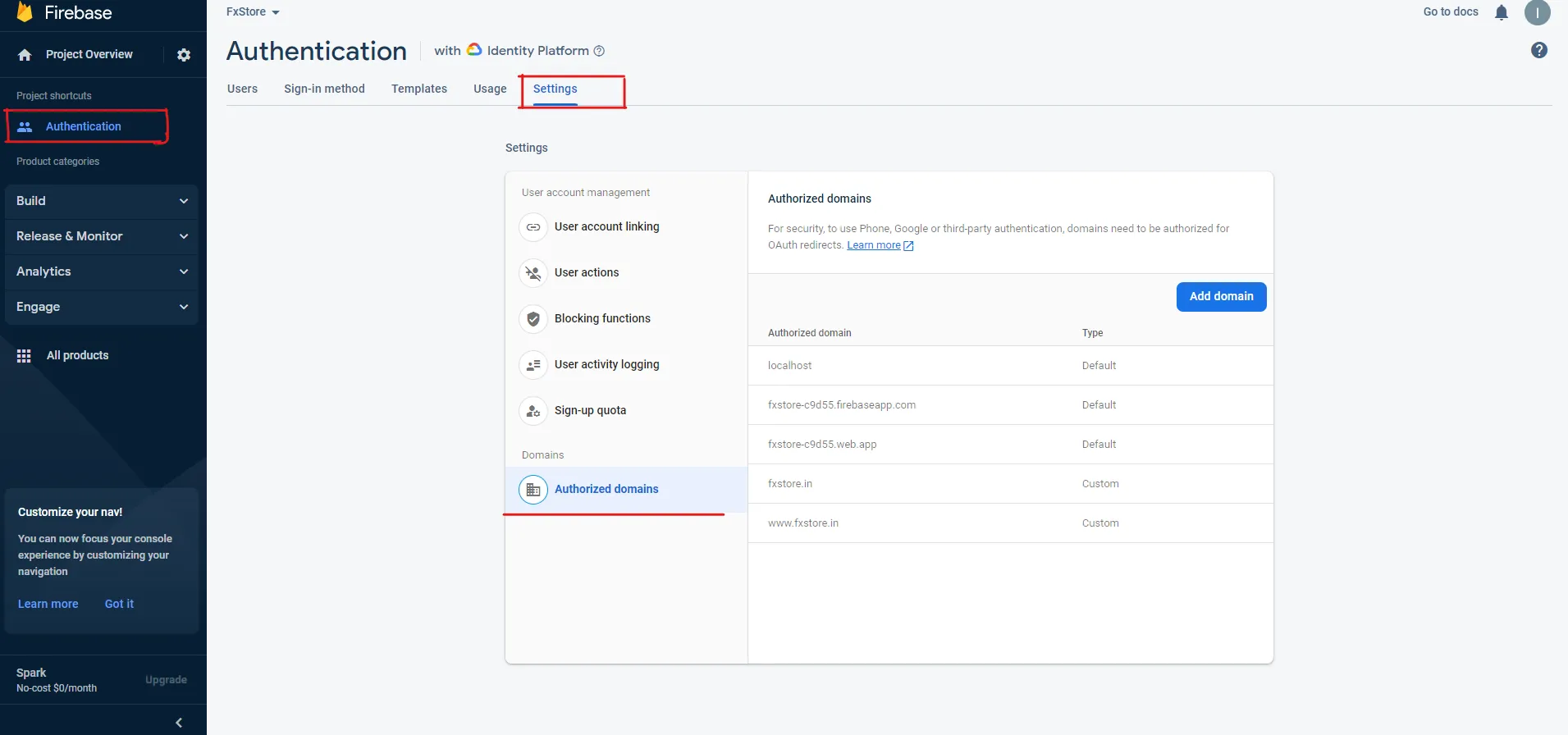Select Authorized domains menu item
The height and width of the screenshot is (735, 1568).
point(626,490)
